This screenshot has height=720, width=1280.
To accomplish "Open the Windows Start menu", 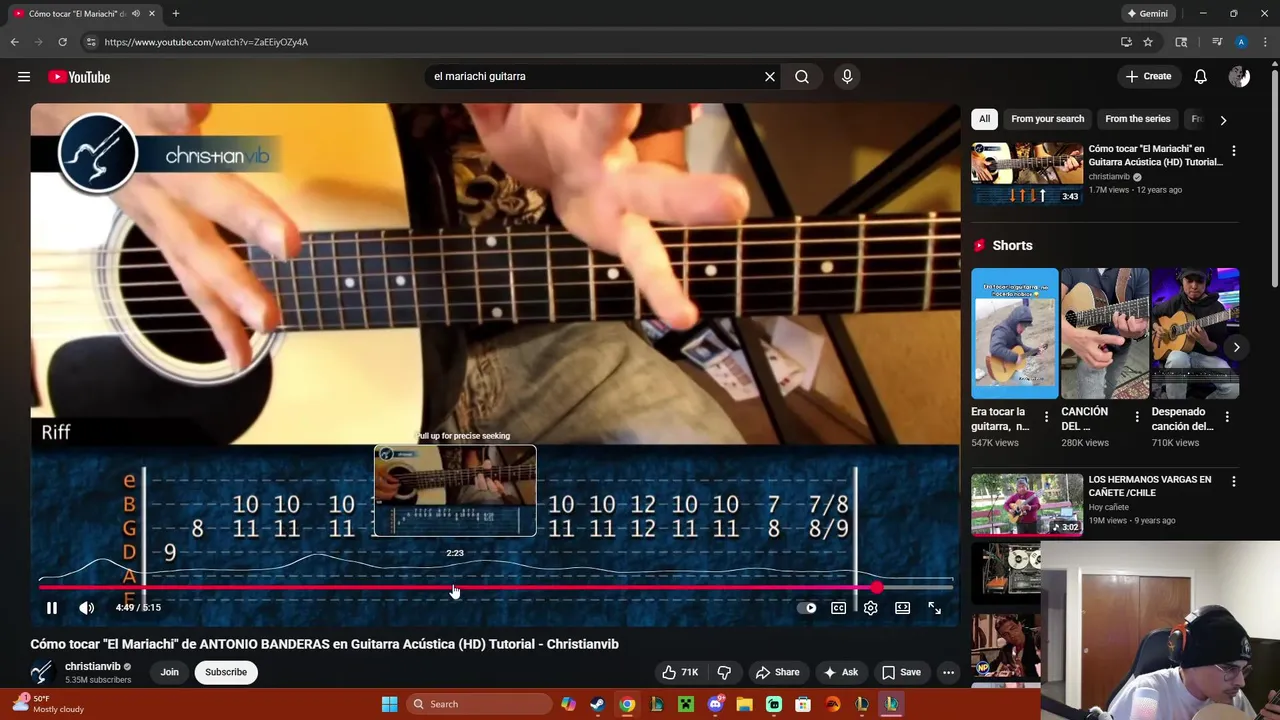I will pyautogui.click(x=389, y=704).
